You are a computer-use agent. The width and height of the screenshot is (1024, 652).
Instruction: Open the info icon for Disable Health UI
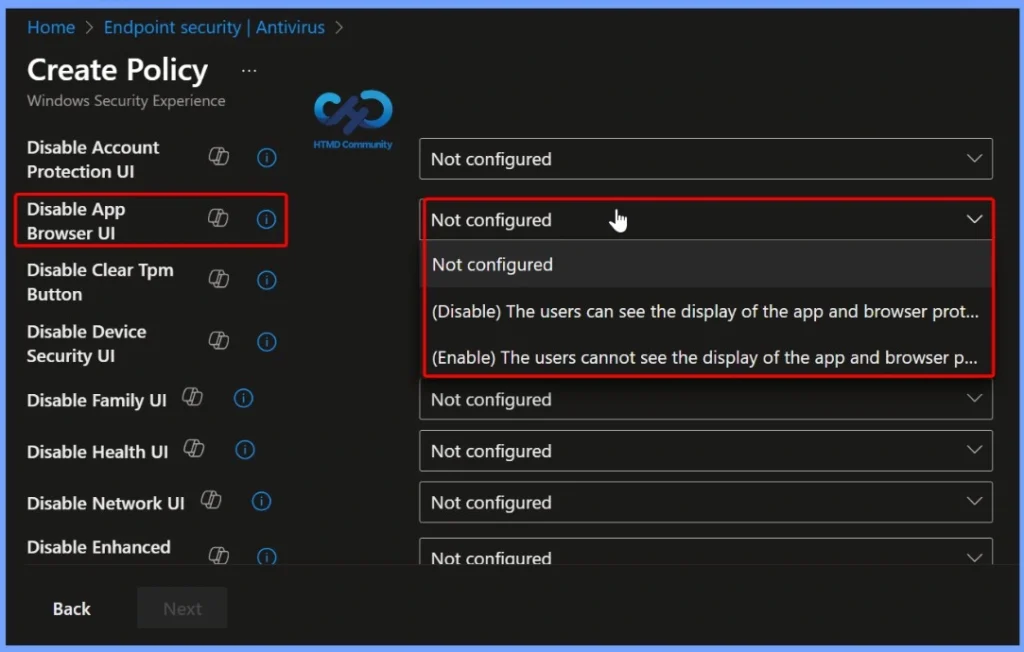[x=245, y=450]
